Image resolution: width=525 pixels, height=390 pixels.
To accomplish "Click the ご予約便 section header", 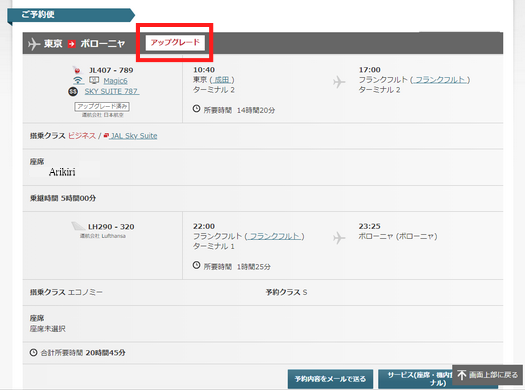I will click(x=71, y=15).
